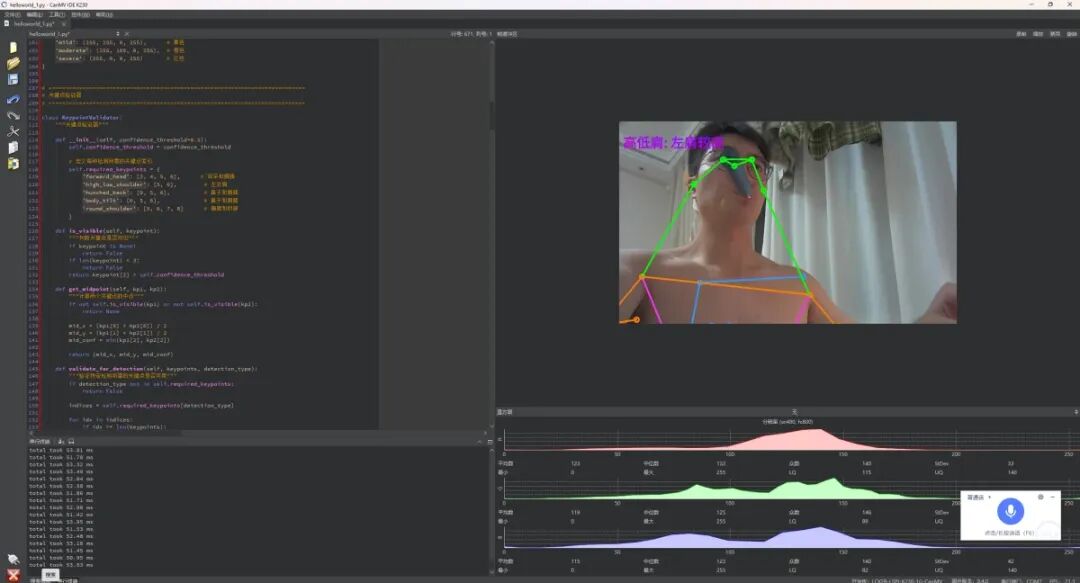Click the blue microphone voice input button
Image resolution: width=1080 pixels, height=583 pixels.
point(1010,511)
